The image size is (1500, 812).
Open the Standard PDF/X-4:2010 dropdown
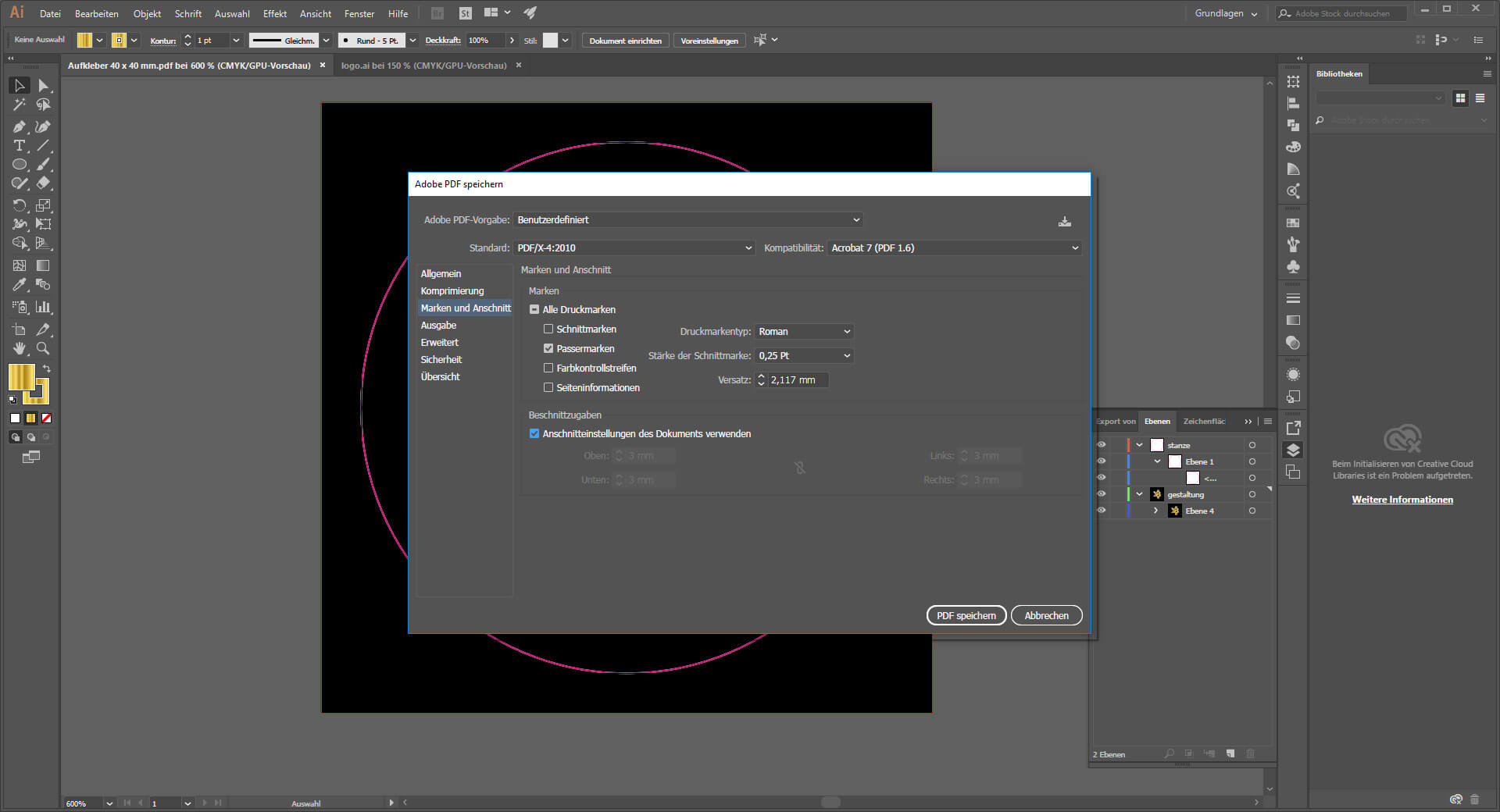(x=634, y=248)
